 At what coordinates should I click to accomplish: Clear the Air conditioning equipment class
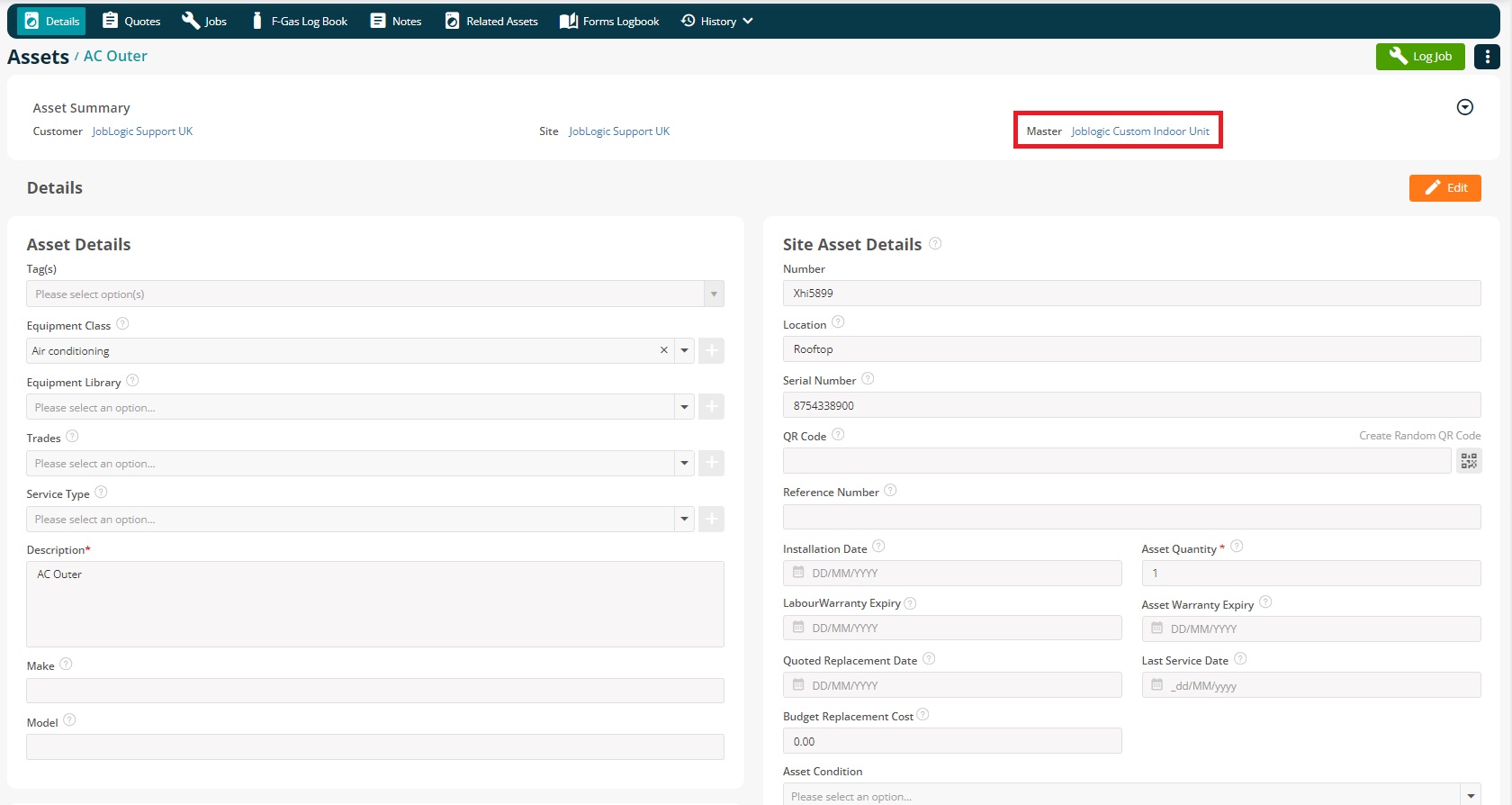tap(664, 350)
